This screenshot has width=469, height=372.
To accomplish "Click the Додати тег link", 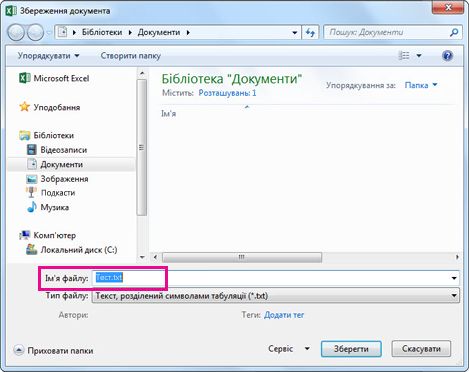I will point(284,315).
